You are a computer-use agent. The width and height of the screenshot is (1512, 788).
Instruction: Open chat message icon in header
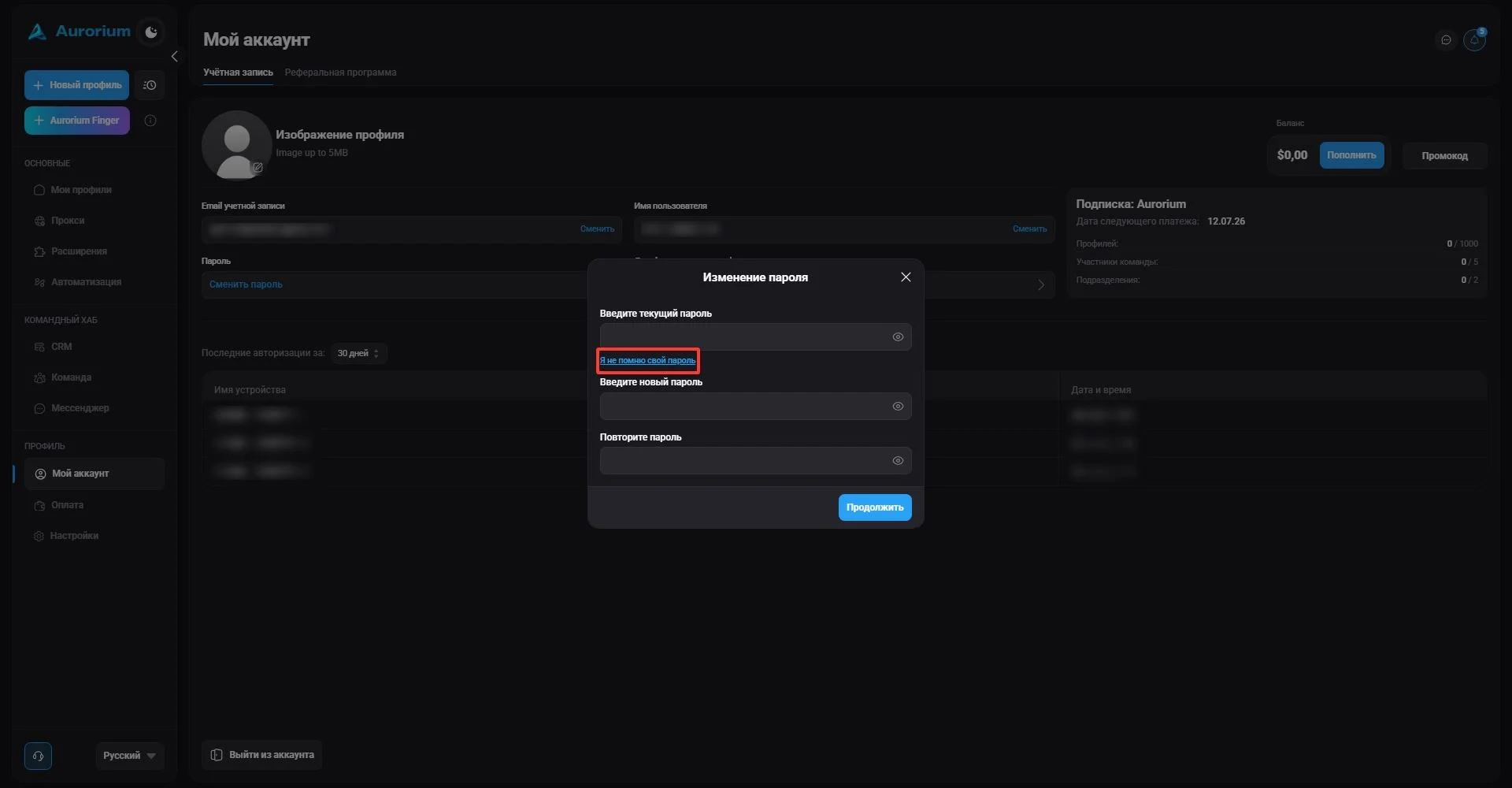(x=1446, y=40)
